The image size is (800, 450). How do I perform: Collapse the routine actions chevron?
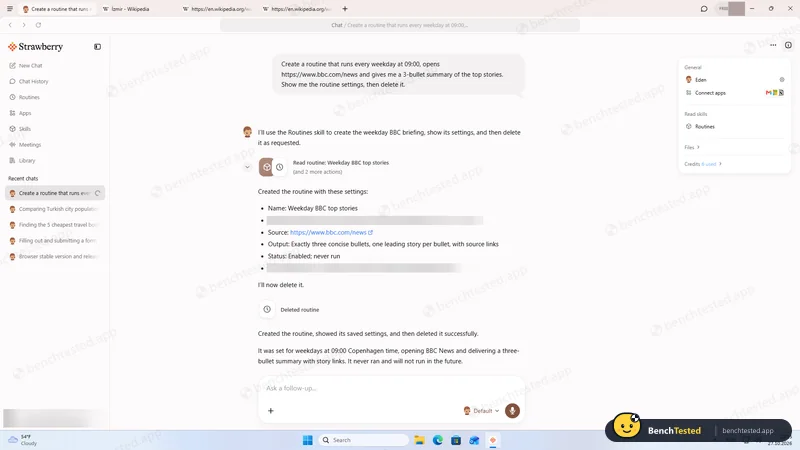click(x=247, y=167)
